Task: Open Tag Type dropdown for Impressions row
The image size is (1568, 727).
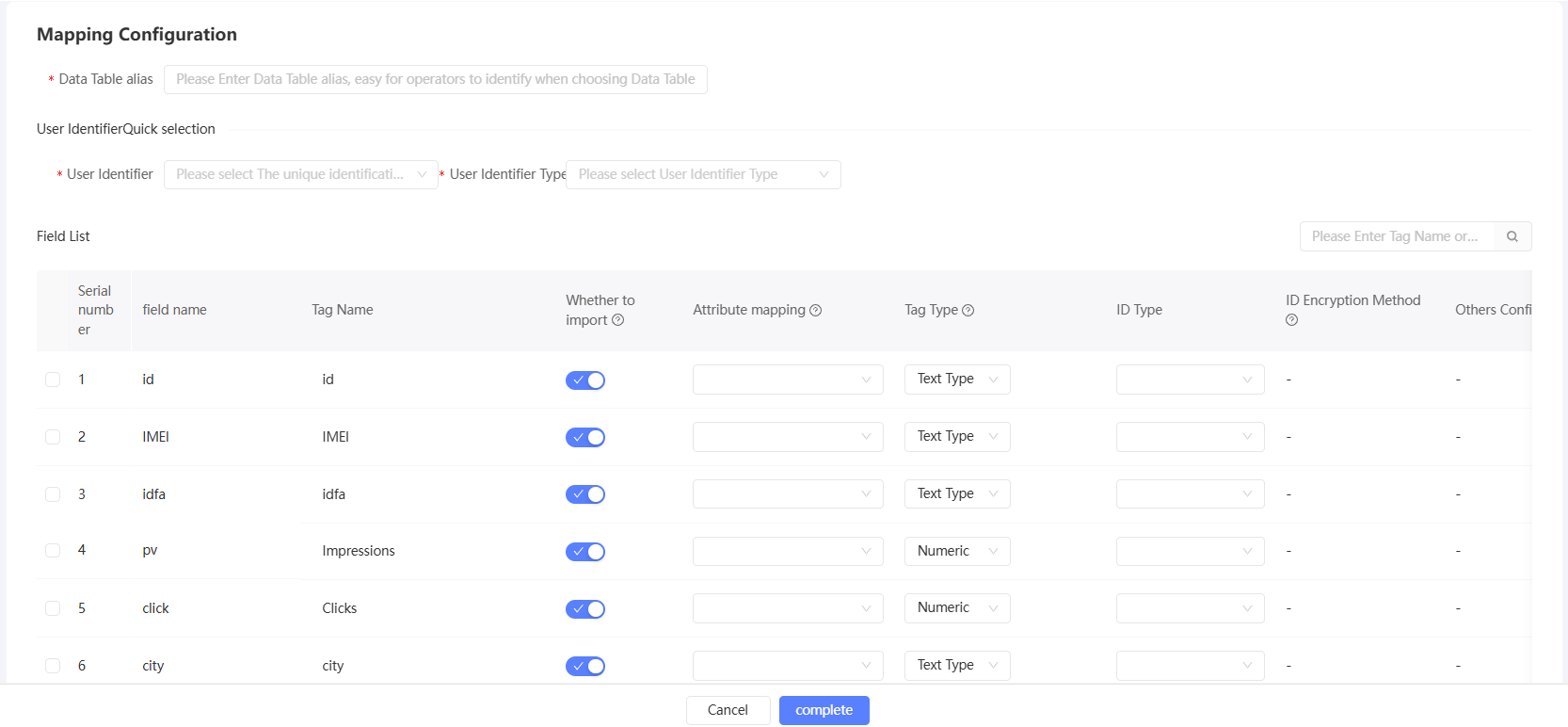Action: (956, 552)
